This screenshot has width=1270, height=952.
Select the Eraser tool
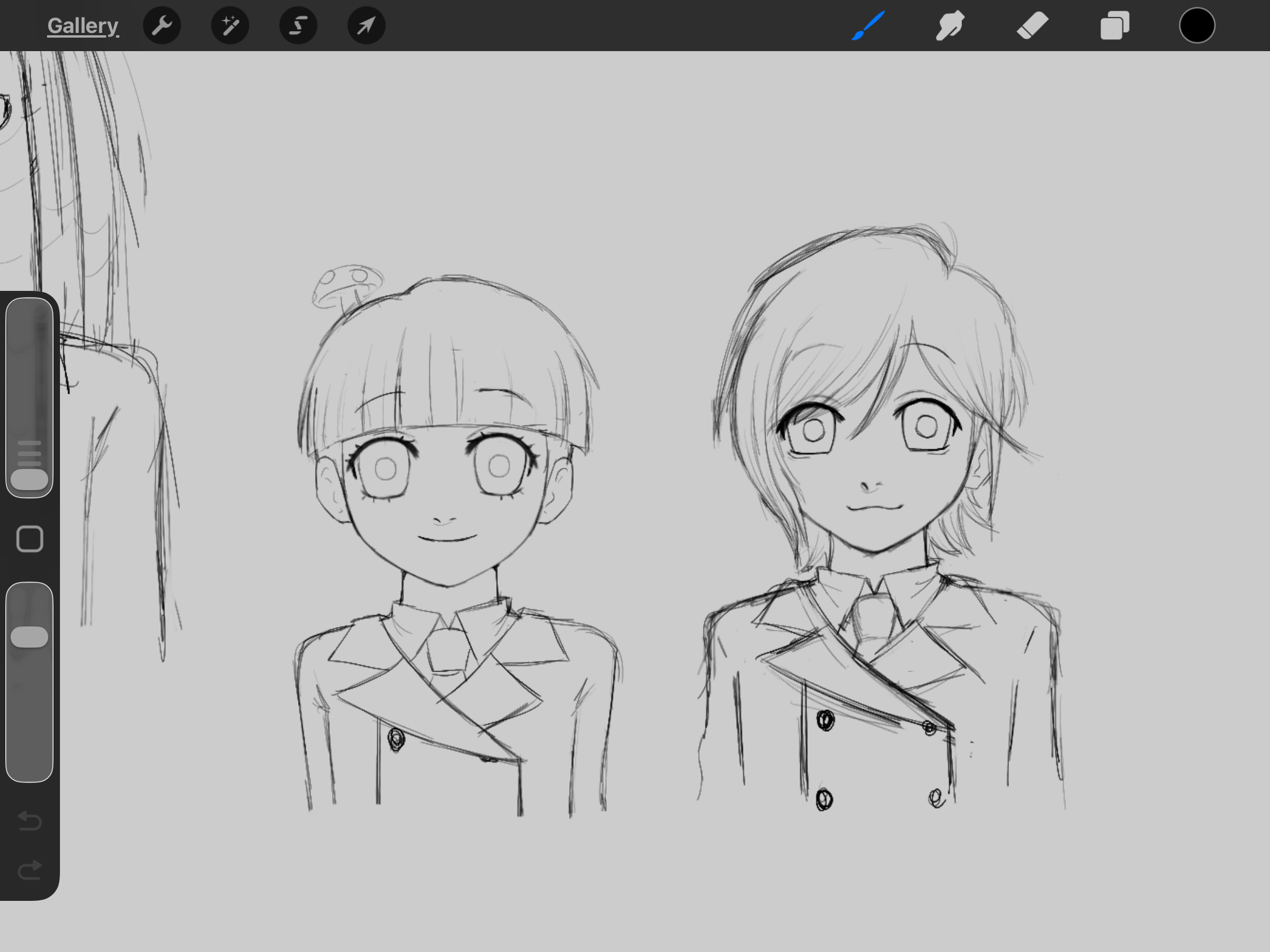(x=1032, y=26)
